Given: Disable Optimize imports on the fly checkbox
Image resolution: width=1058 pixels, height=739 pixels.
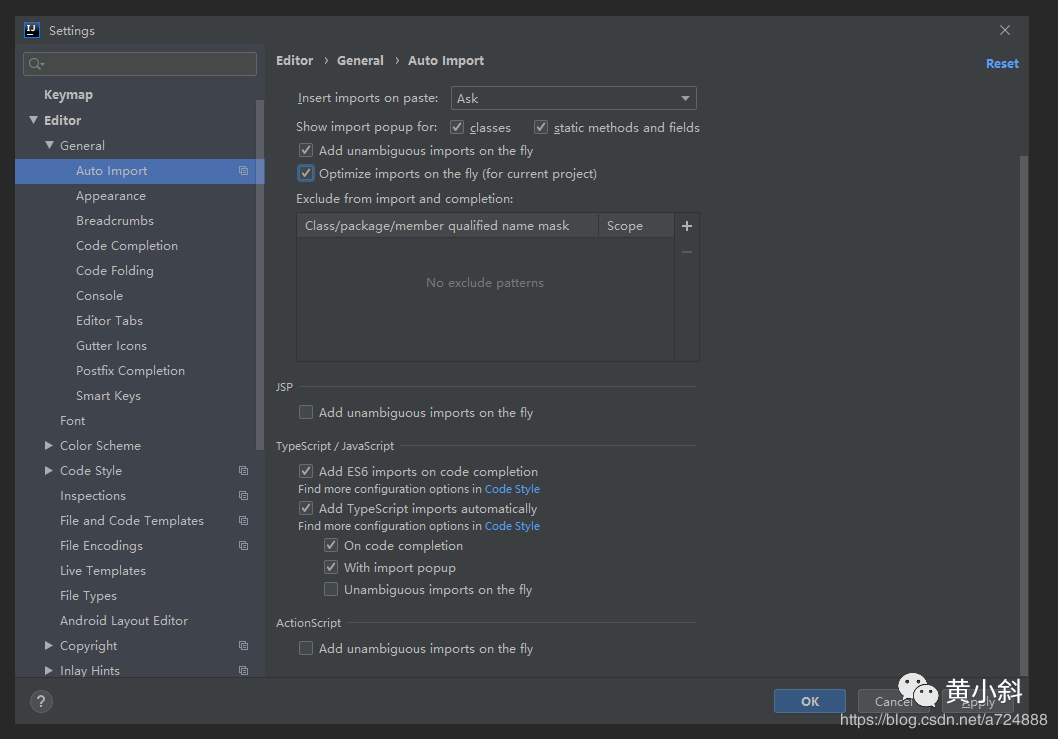Looking at the screenshot, I should 306,173.
